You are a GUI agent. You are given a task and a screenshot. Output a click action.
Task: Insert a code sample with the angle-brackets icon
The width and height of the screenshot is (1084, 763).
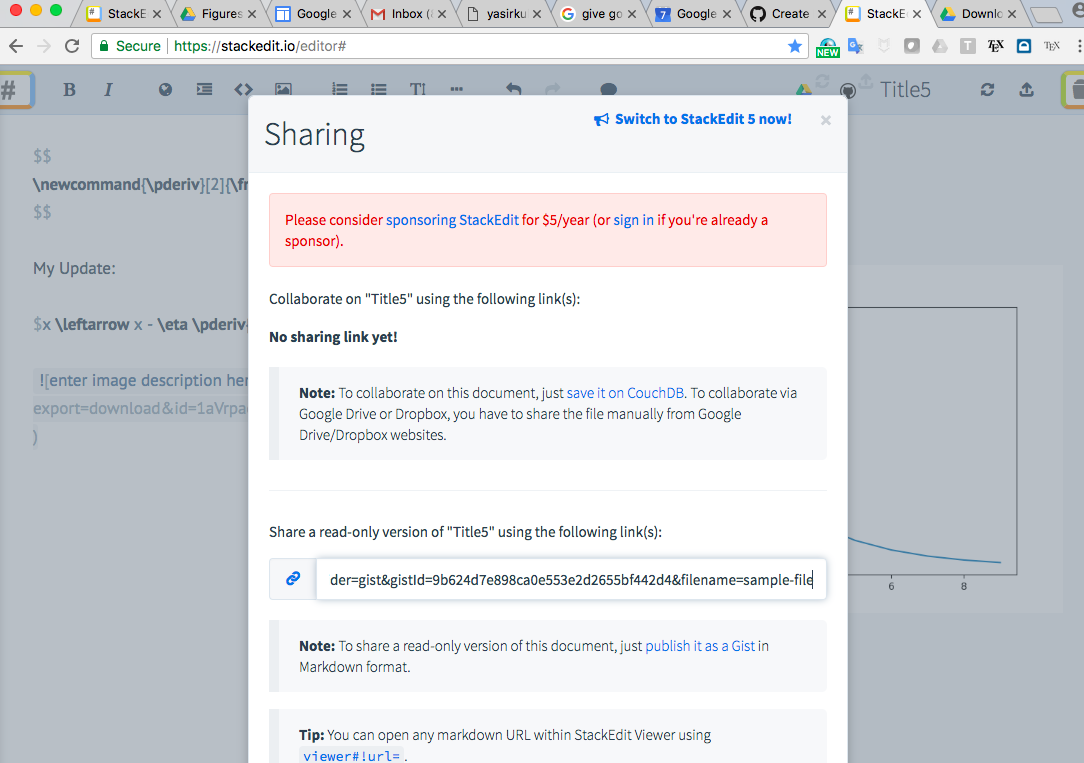click(x=243, y=89)
